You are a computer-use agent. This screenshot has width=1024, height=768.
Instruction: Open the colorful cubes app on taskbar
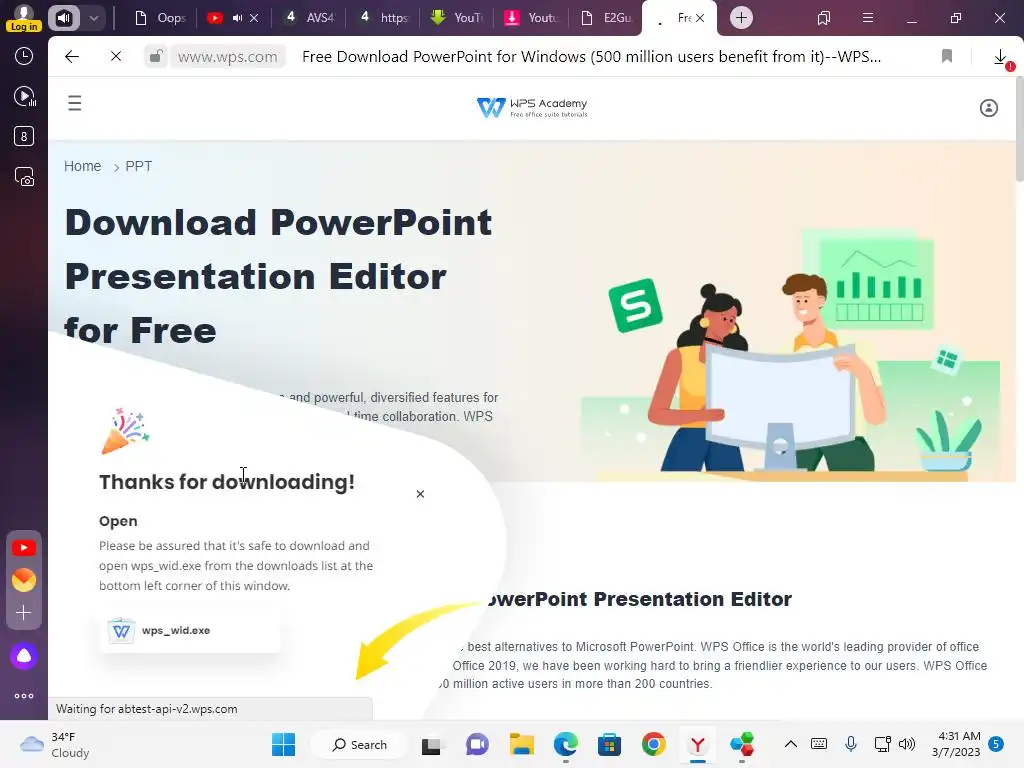pos(742,744)
